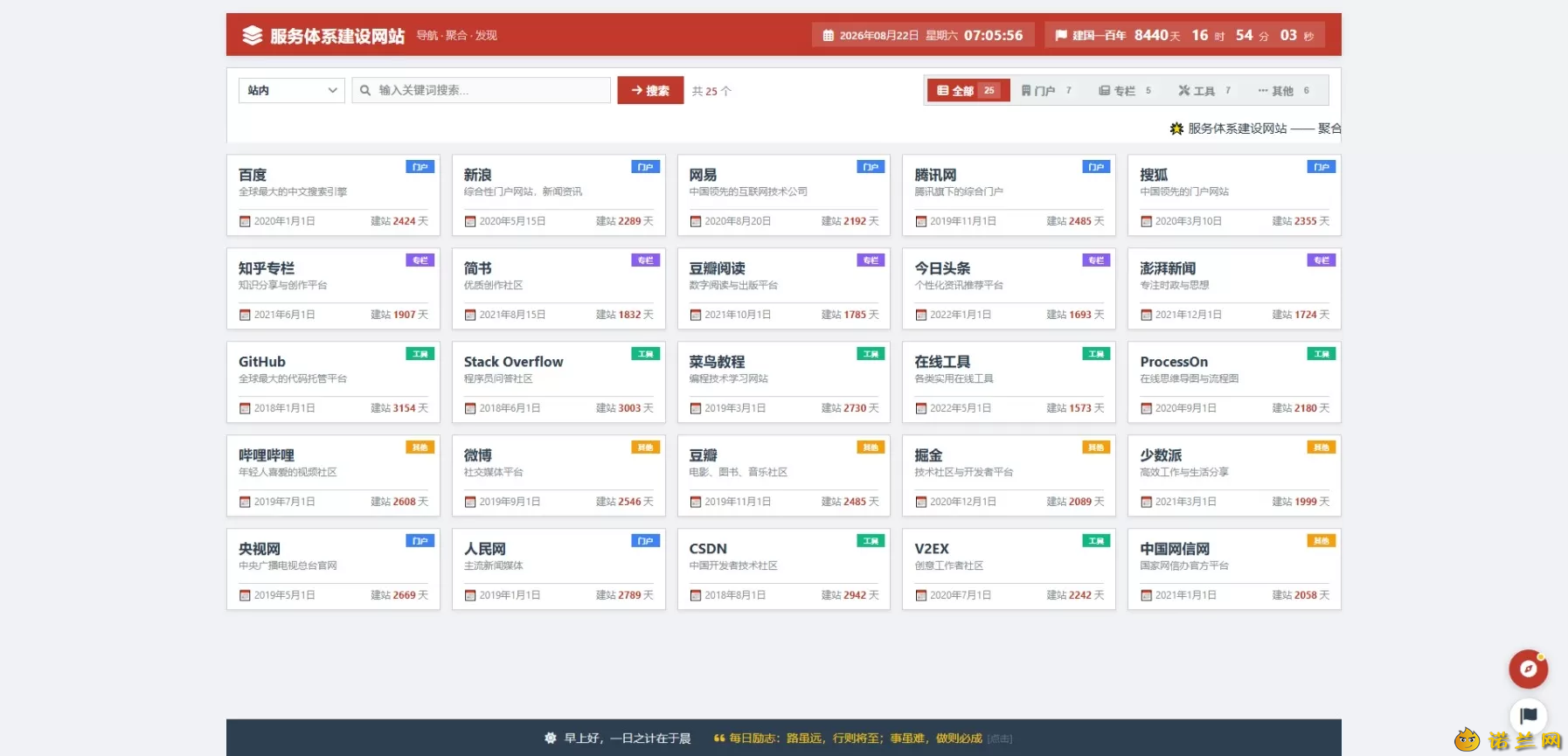This screenshot has width=1568, height=756.
Task: Open the 站内 search scope dropdown
Action: point(292,90)
